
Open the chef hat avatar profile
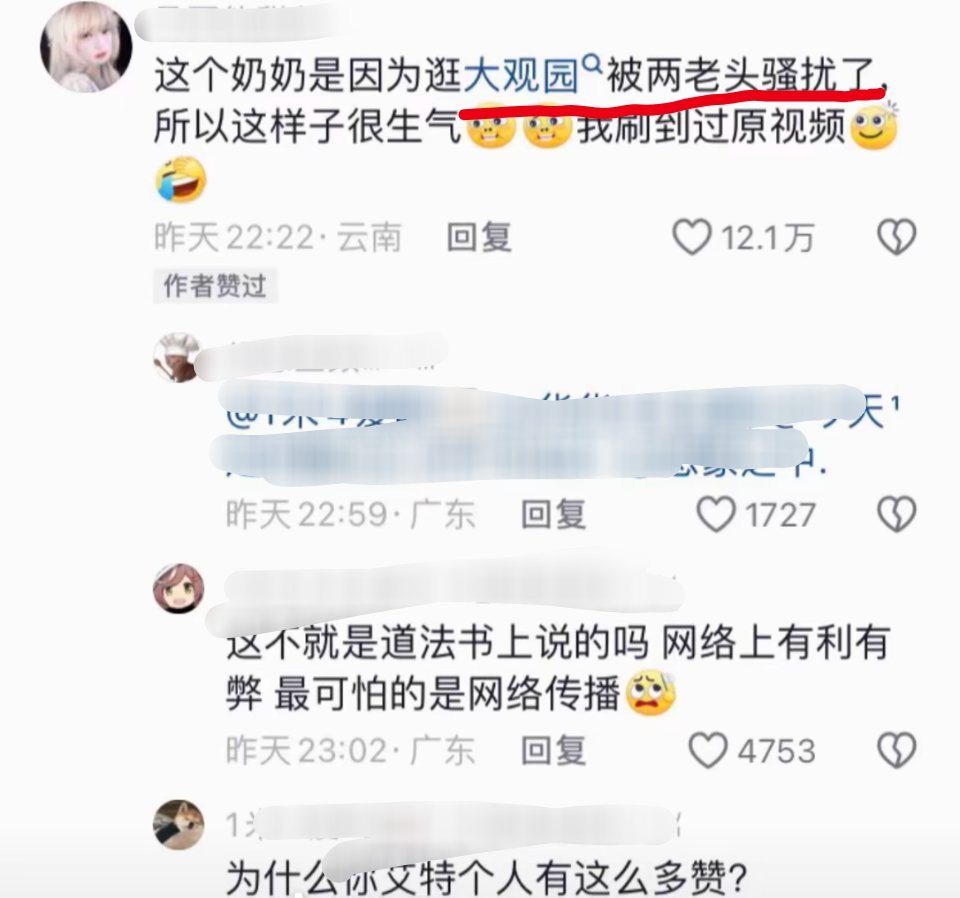(x=176, y=358)
